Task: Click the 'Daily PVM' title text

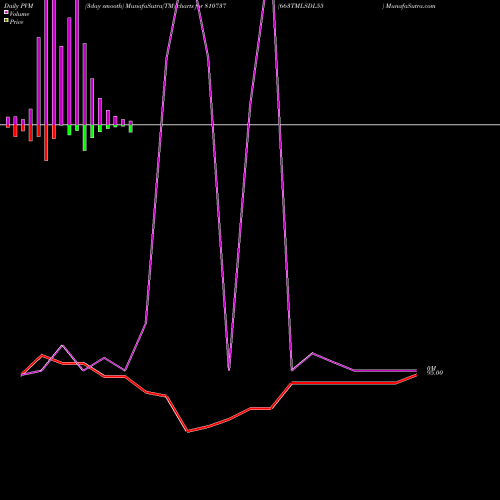Action: click(19, 6)
